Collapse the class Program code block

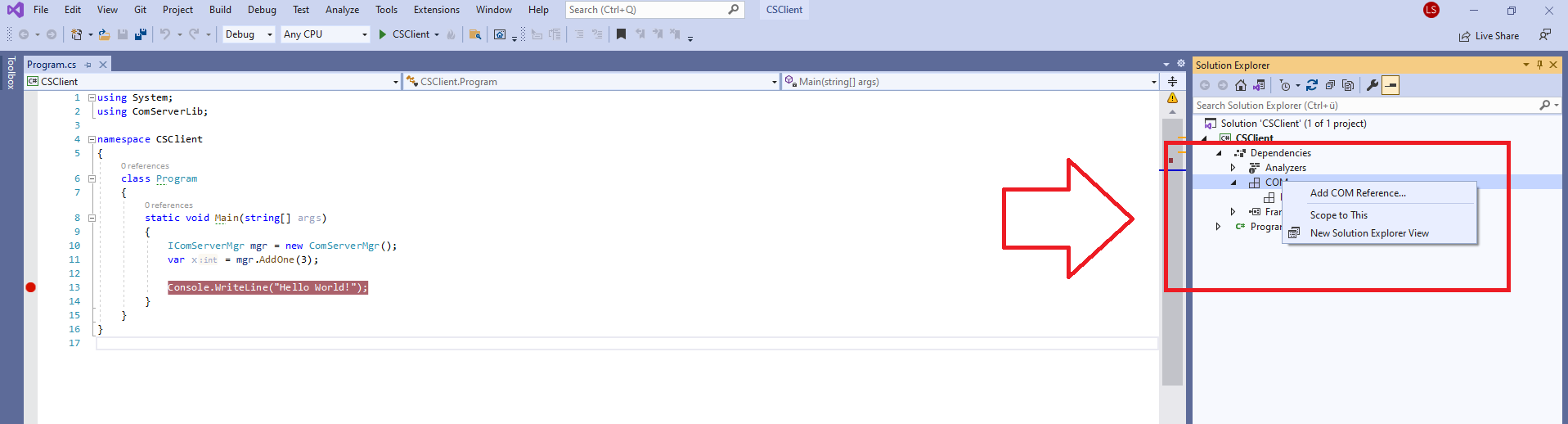92,178
